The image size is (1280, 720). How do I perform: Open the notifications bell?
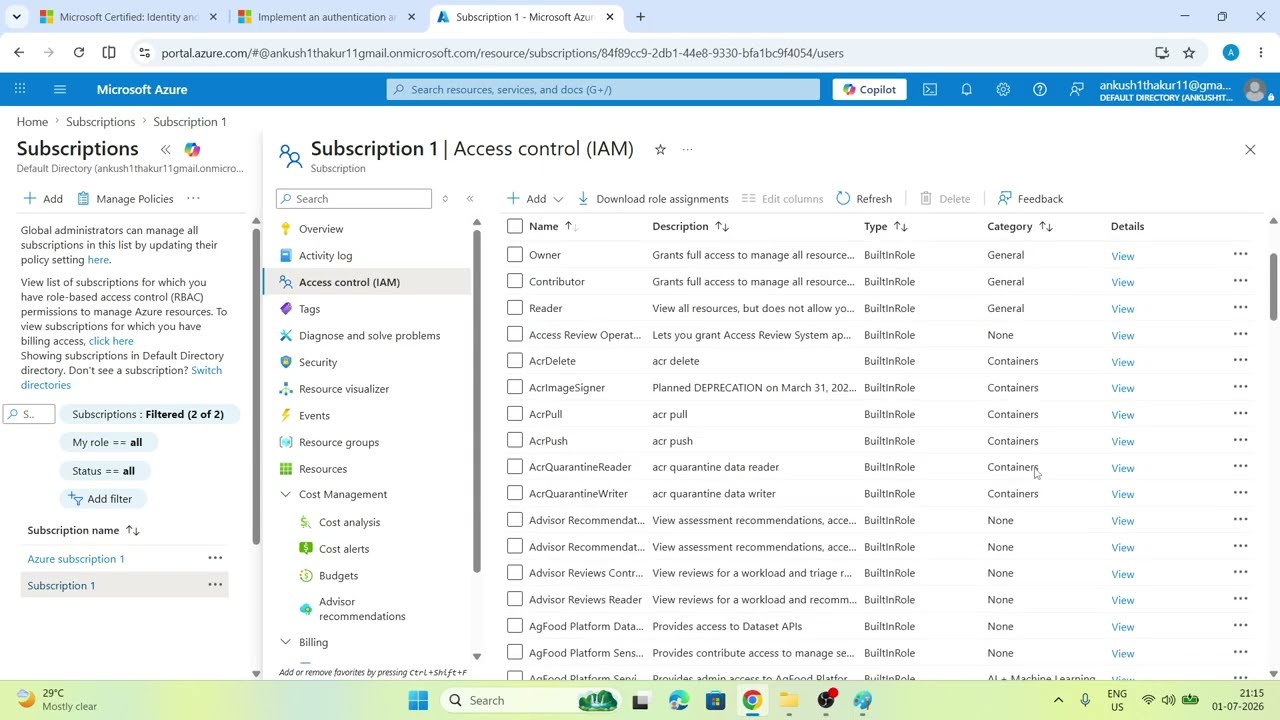pos(966,89)
